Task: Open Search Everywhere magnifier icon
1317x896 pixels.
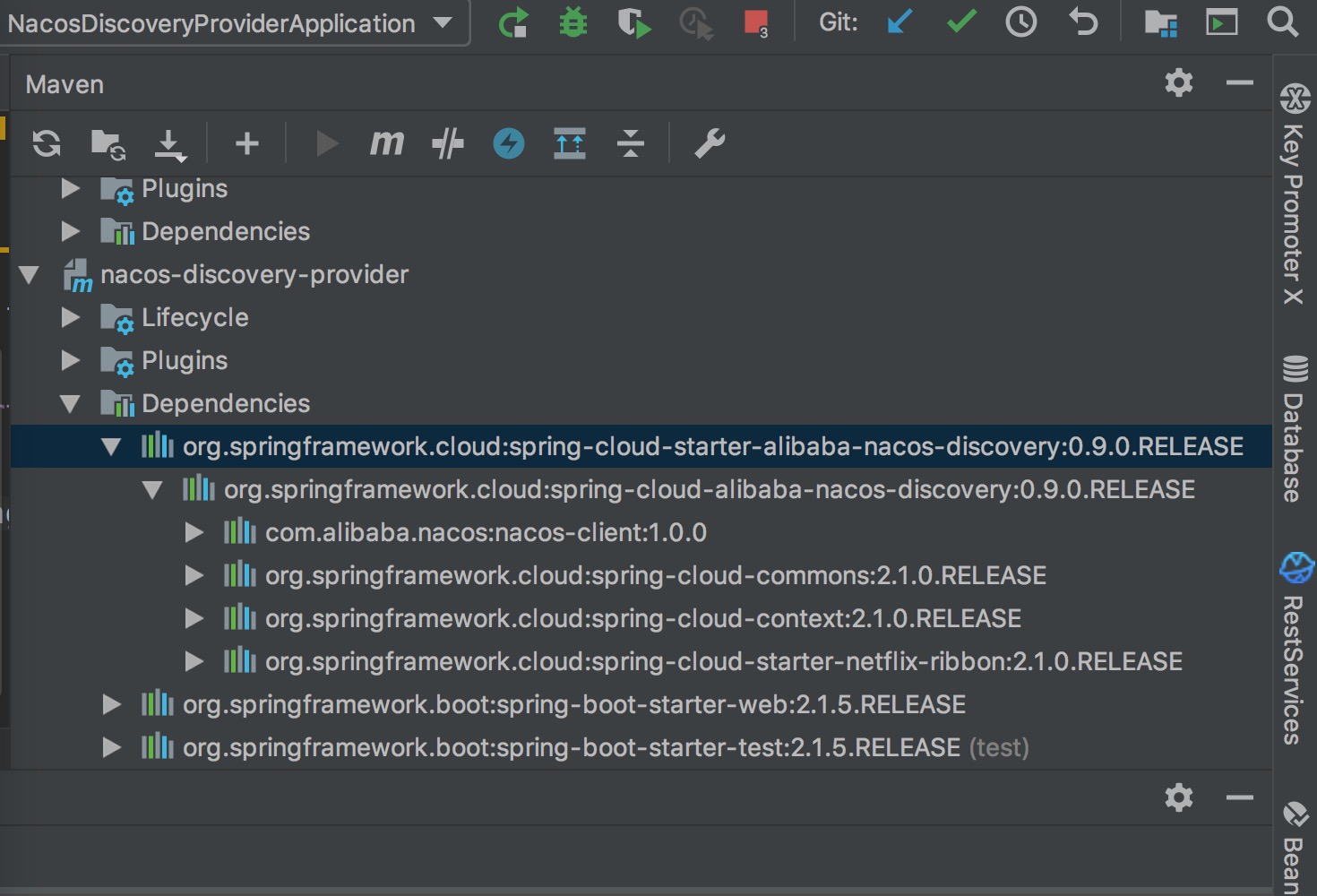Action: click(1283, 22)
